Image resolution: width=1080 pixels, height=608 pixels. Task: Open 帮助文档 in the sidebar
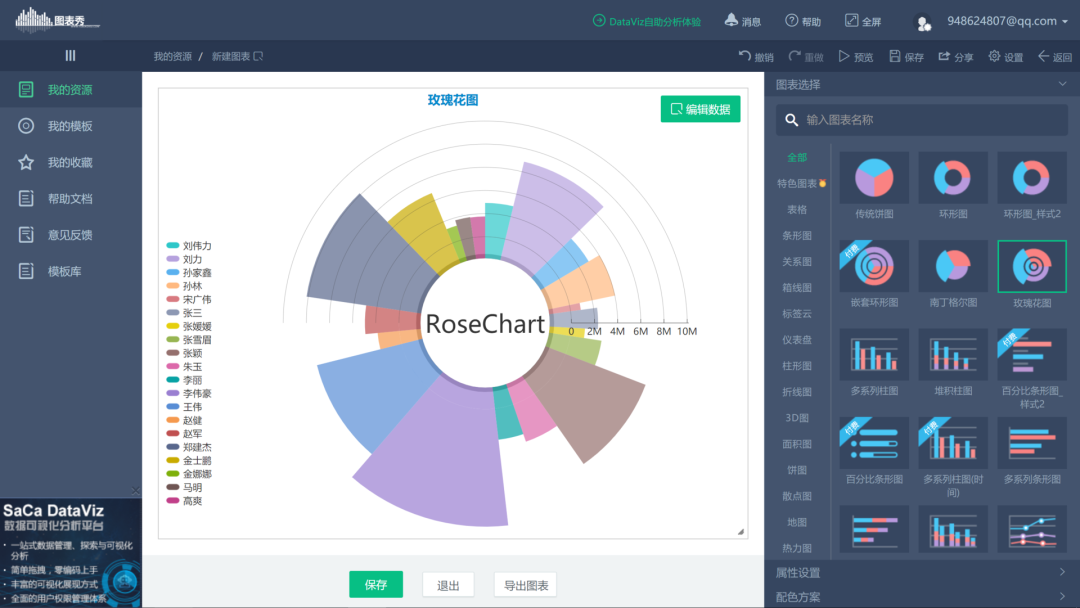pyautogui.click(x=70, y=199)
